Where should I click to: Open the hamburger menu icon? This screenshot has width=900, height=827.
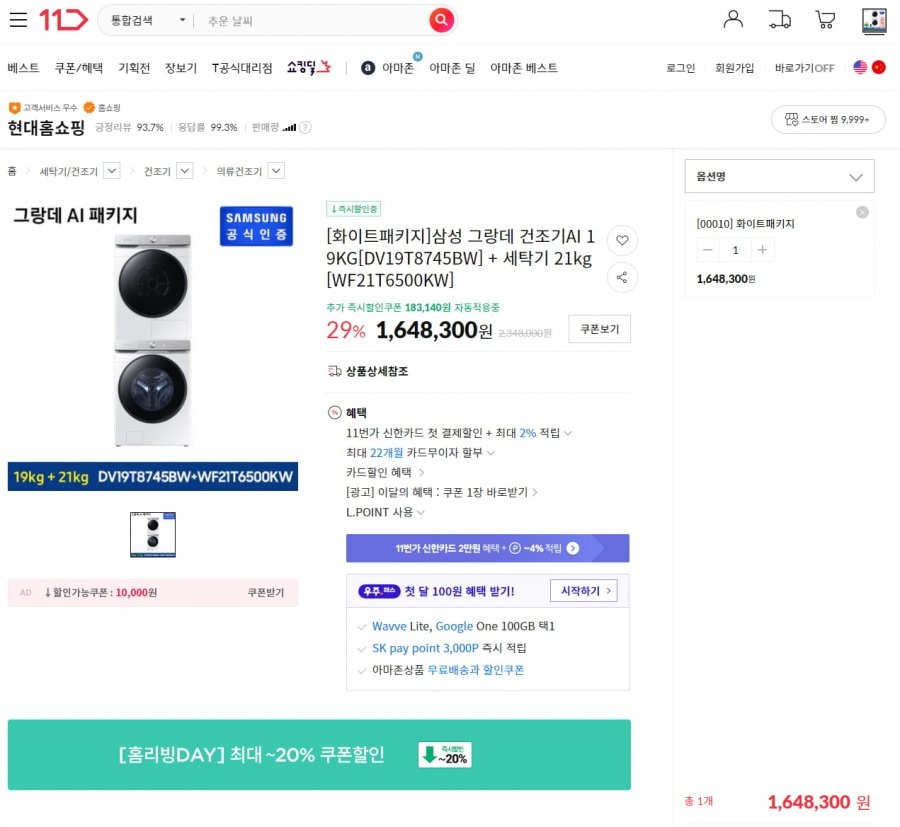coord(18,20)
